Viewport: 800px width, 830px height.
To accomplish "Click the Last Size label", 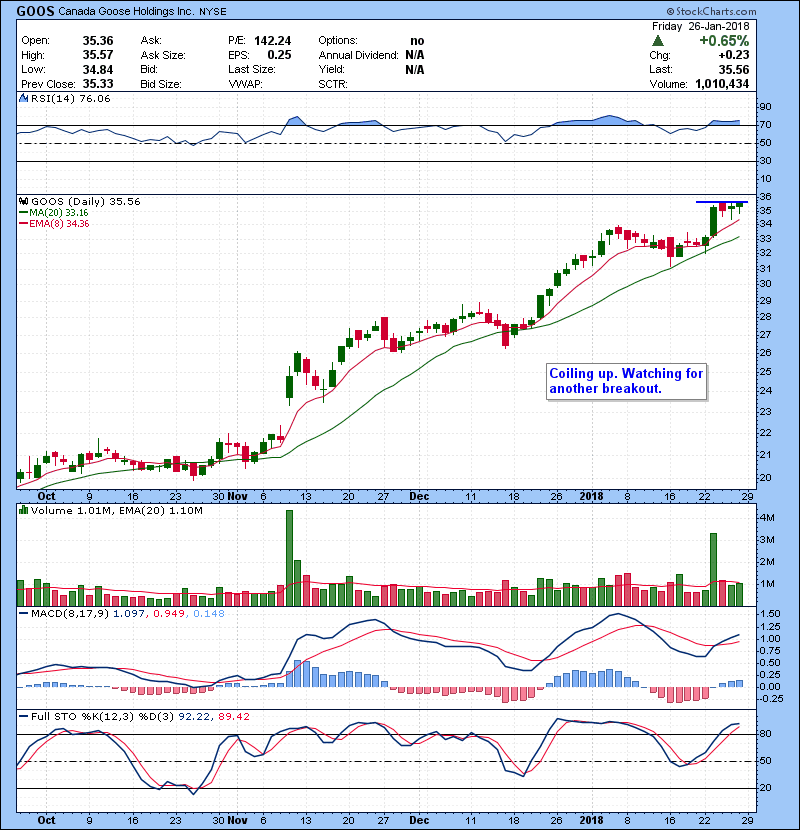I will 252,69.
